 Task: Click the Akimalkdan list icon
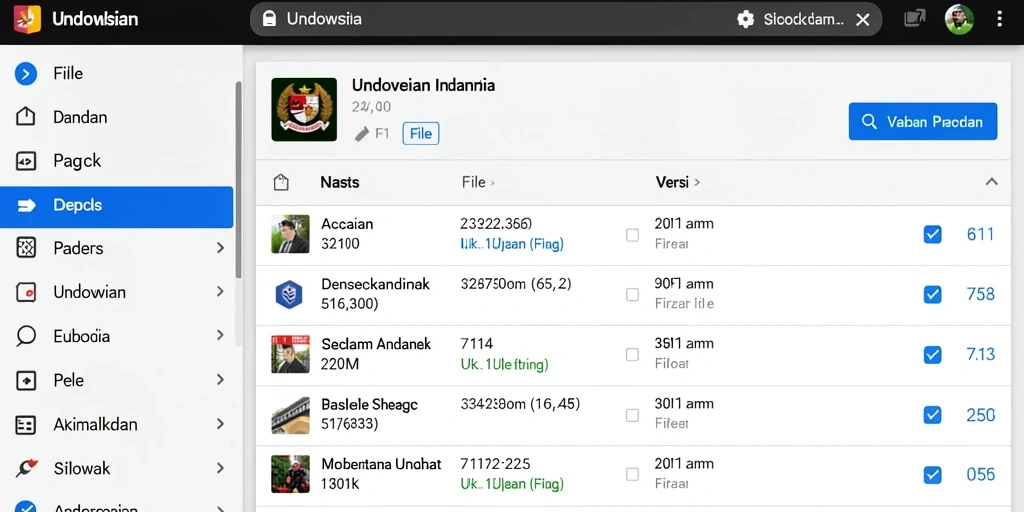click(25, 424)
